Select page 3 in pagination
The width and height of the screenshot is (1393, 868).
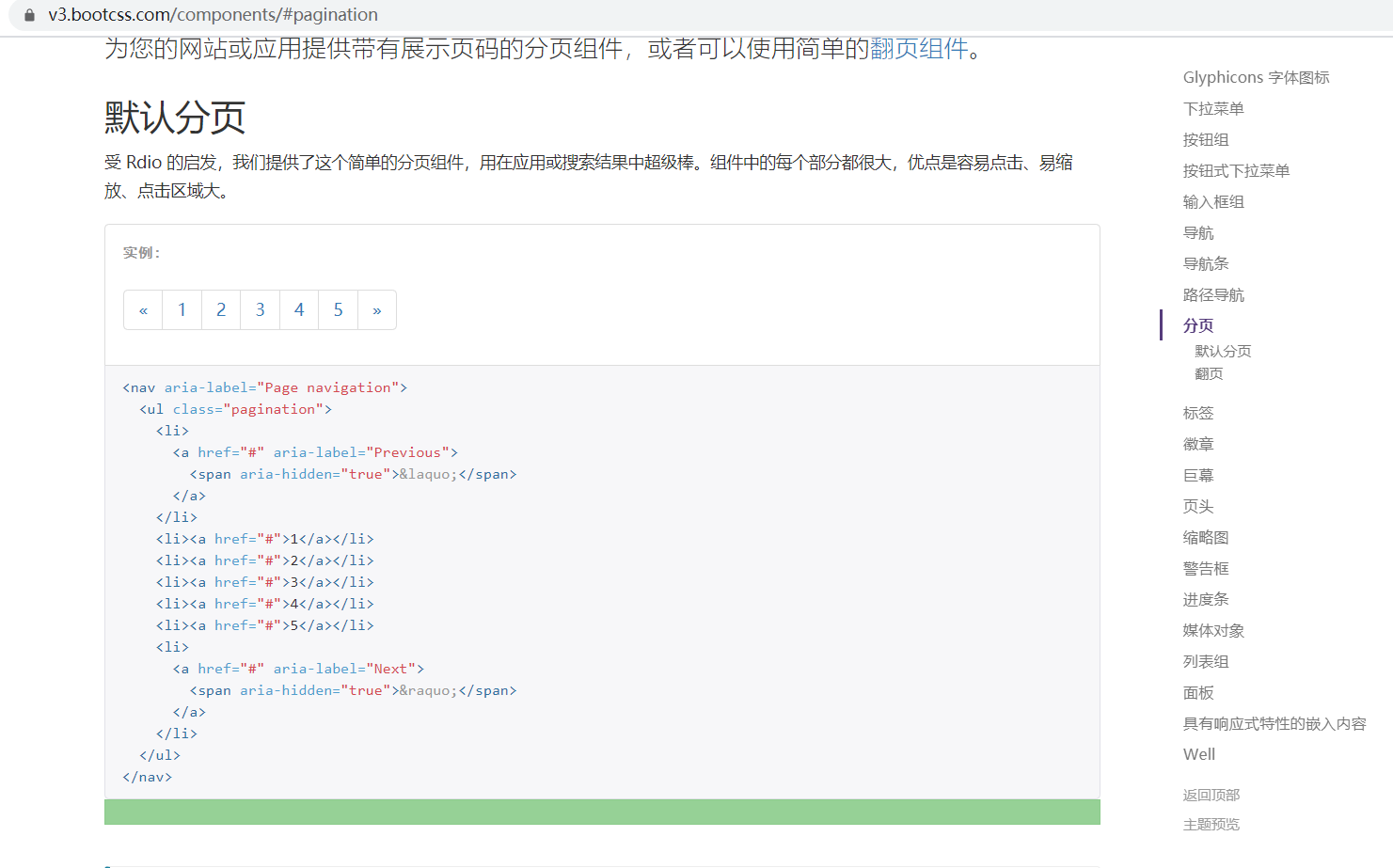[x=261, y=310]
